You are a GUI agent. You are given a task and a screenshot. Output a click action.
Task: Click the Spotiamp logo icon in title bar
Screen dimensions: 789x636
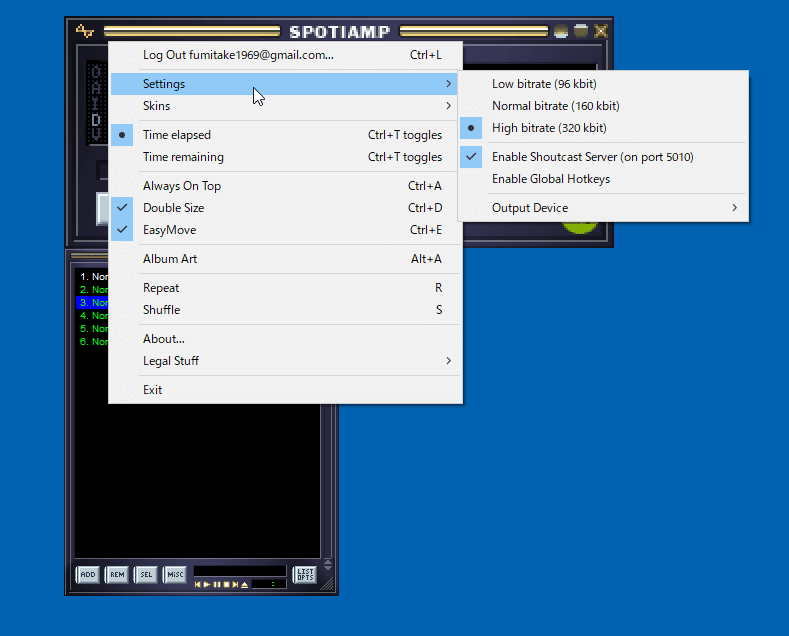85,31
